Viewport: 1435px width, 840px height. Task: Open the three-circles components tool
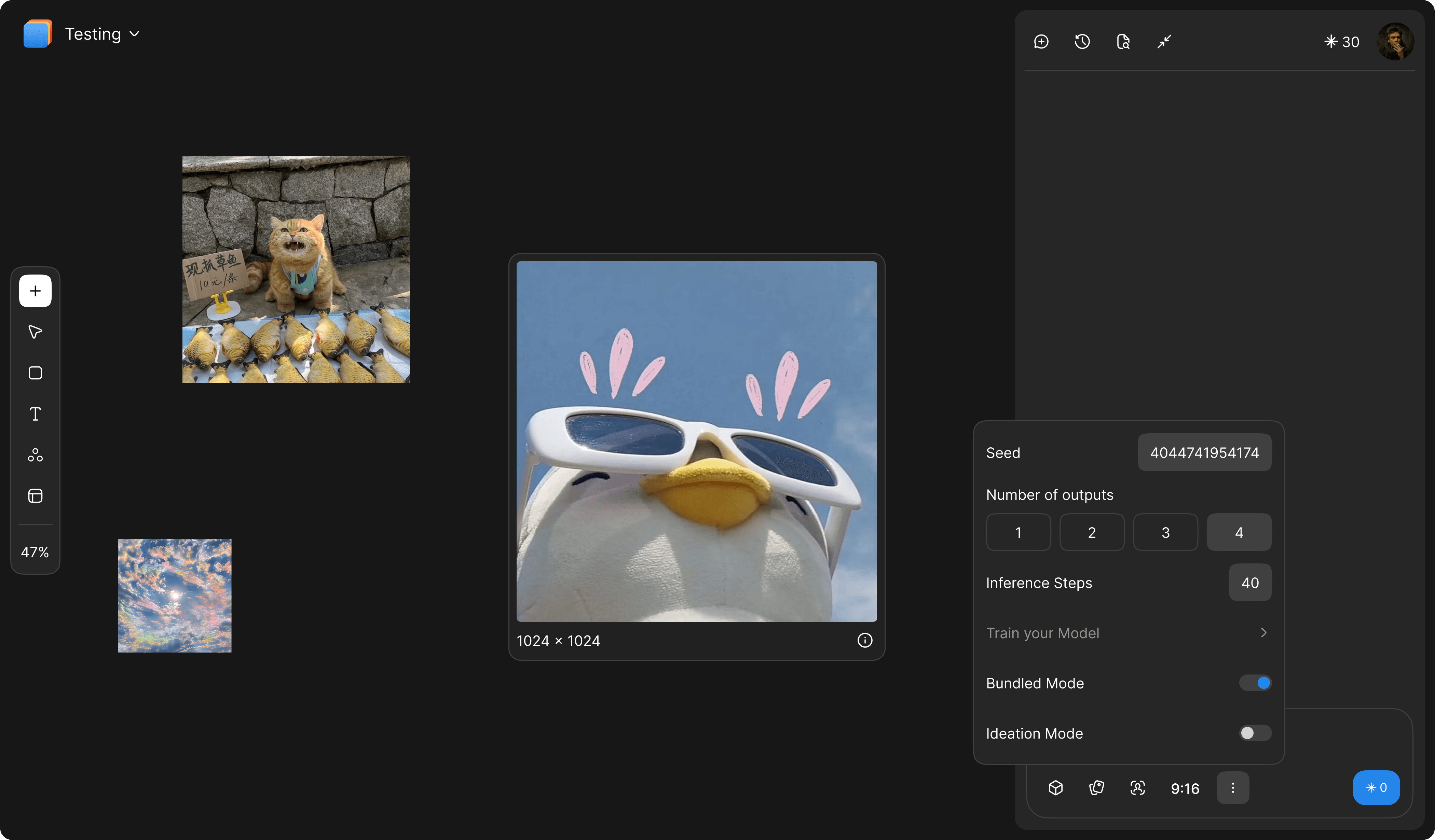pyautogui.click(x=35, y=455)
